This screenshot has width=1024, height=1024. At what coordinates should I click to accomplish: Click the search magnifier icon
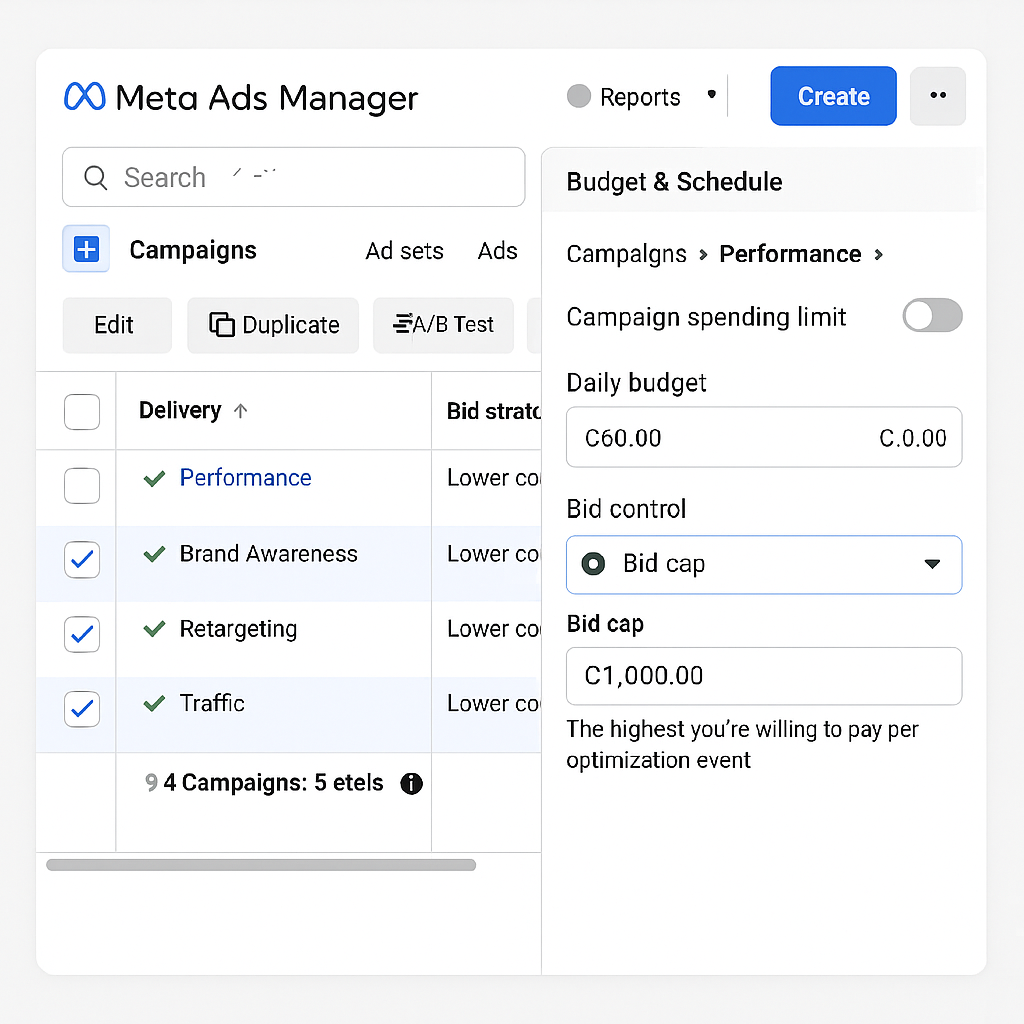pos(96,178)
